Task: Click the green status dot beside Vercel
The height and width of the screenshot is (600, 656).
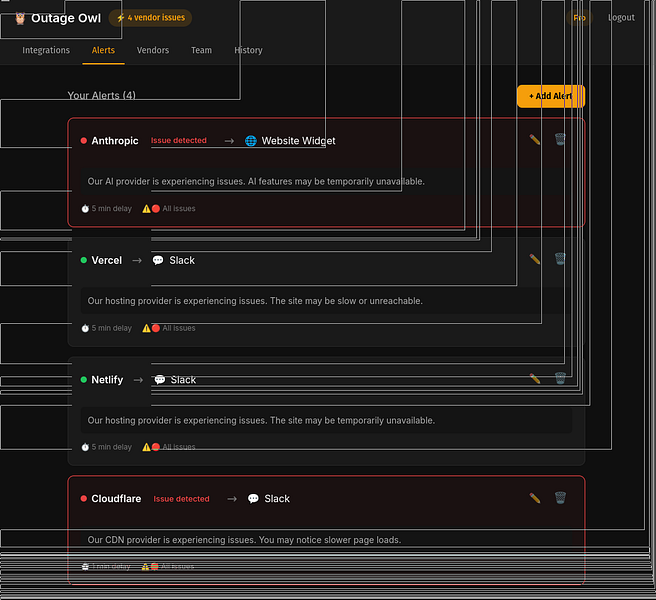Action: pyautogui.click(x=84, y=260)
